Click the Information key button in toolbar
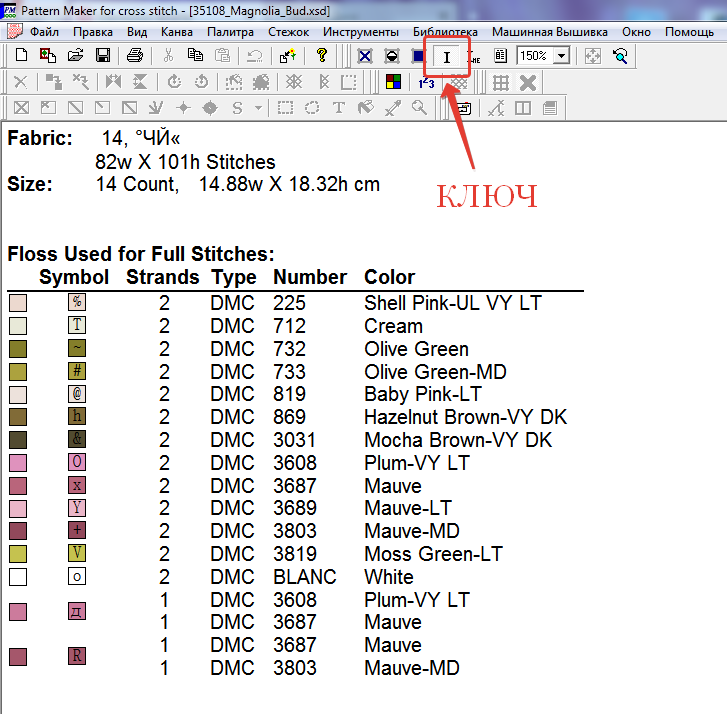The width and height of the screenshot is (727, 714). tap(446, 57)
